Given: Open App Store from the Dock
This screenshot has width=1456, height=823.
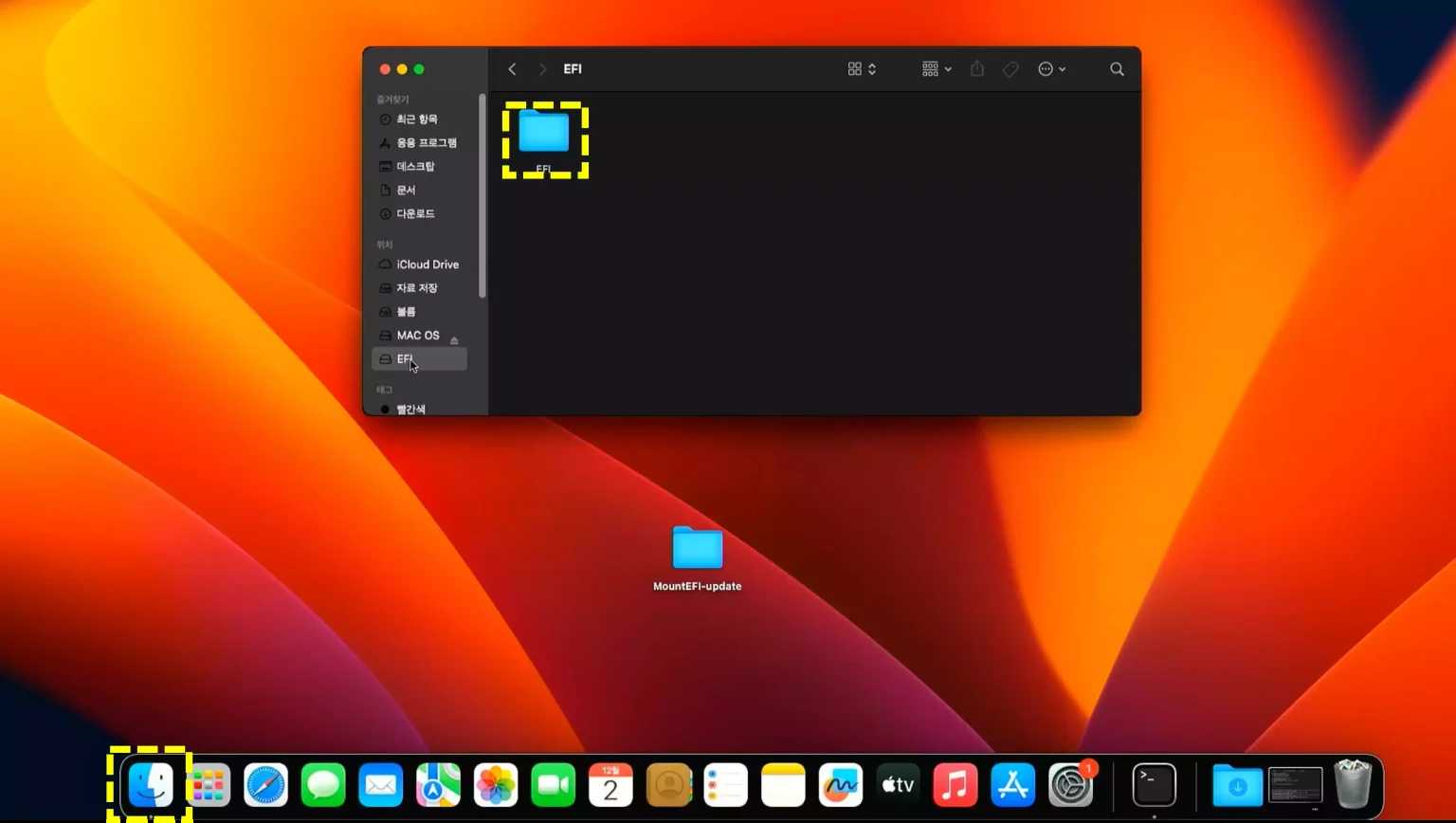Looking at the screenshot, I should point(1013,785).
